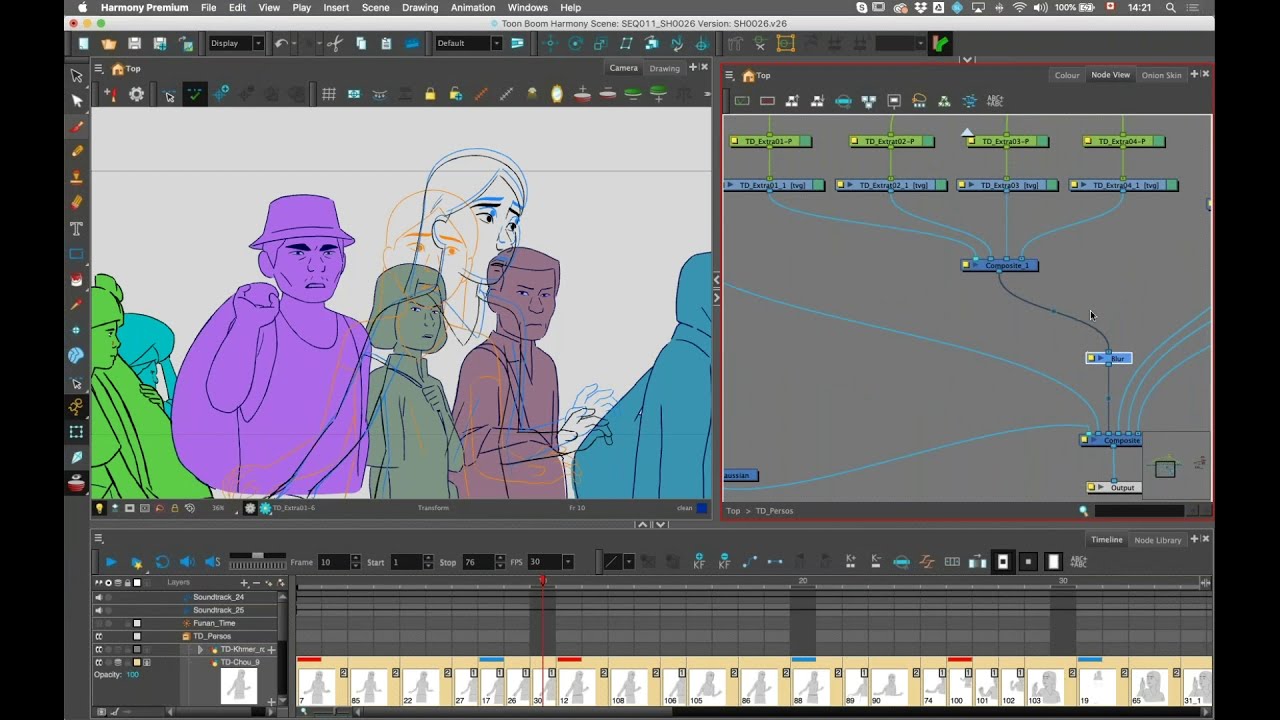
Task: Open the Drawing menu in the menu bar
Action: 420,7
